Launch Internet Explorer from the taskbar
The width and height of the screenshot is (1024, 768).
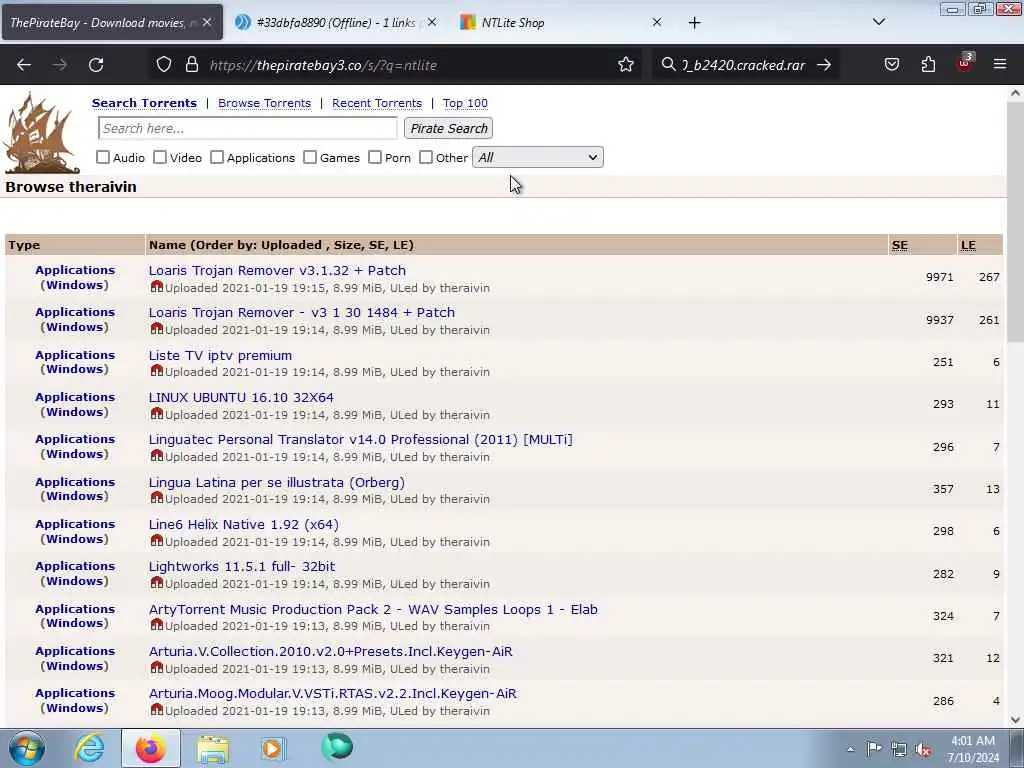tap(89, 748)
